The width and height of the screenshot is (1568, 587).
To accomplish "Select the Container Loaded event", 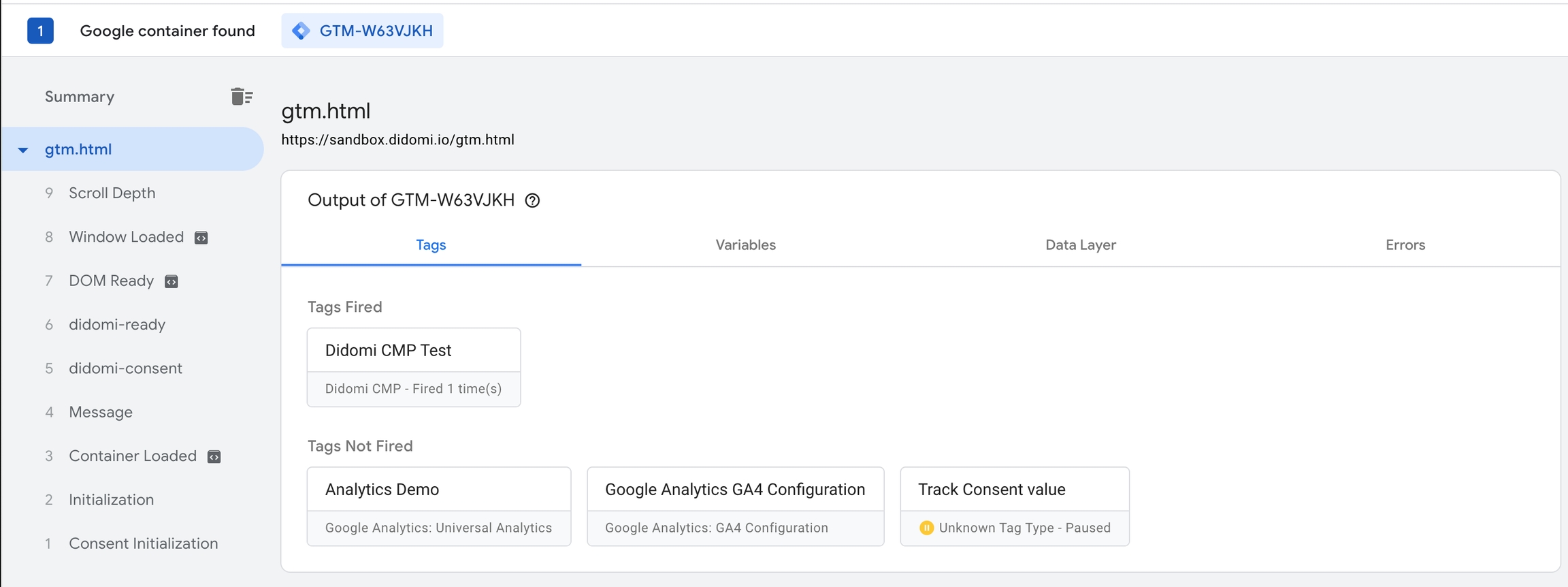I will (x=133, y=456).
